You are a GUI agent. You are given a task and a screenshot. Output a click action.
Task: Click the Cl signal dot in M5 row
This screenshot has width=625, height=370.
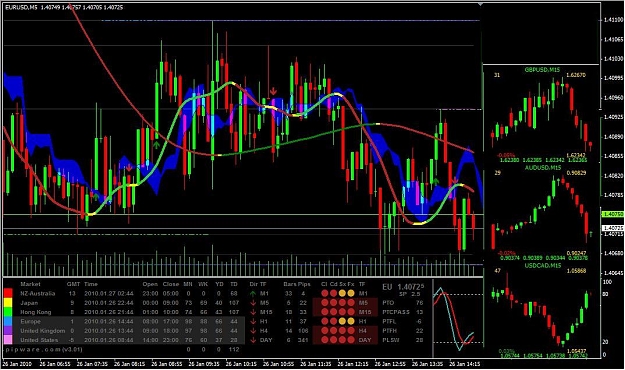click(x=325, y=303)
